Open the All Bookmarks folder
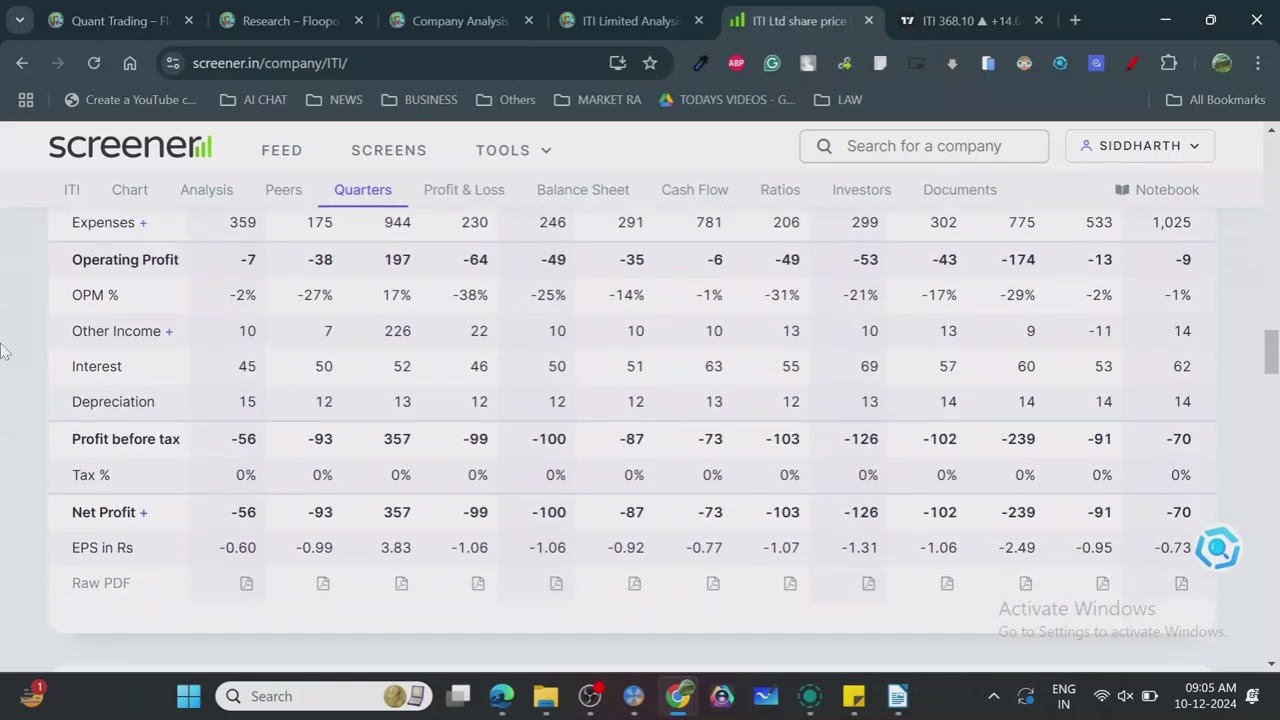This screenshot has width=1280, height=720. click(x=1216, y=100)
